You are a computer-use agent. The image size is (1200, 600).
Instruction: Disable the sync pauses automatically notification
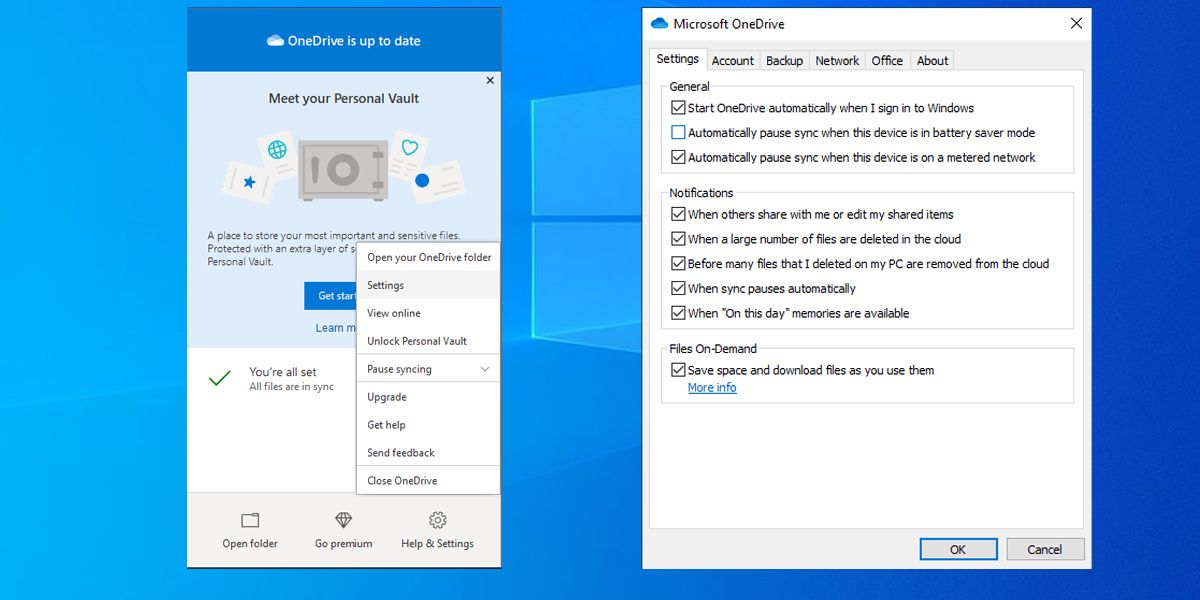679,288
